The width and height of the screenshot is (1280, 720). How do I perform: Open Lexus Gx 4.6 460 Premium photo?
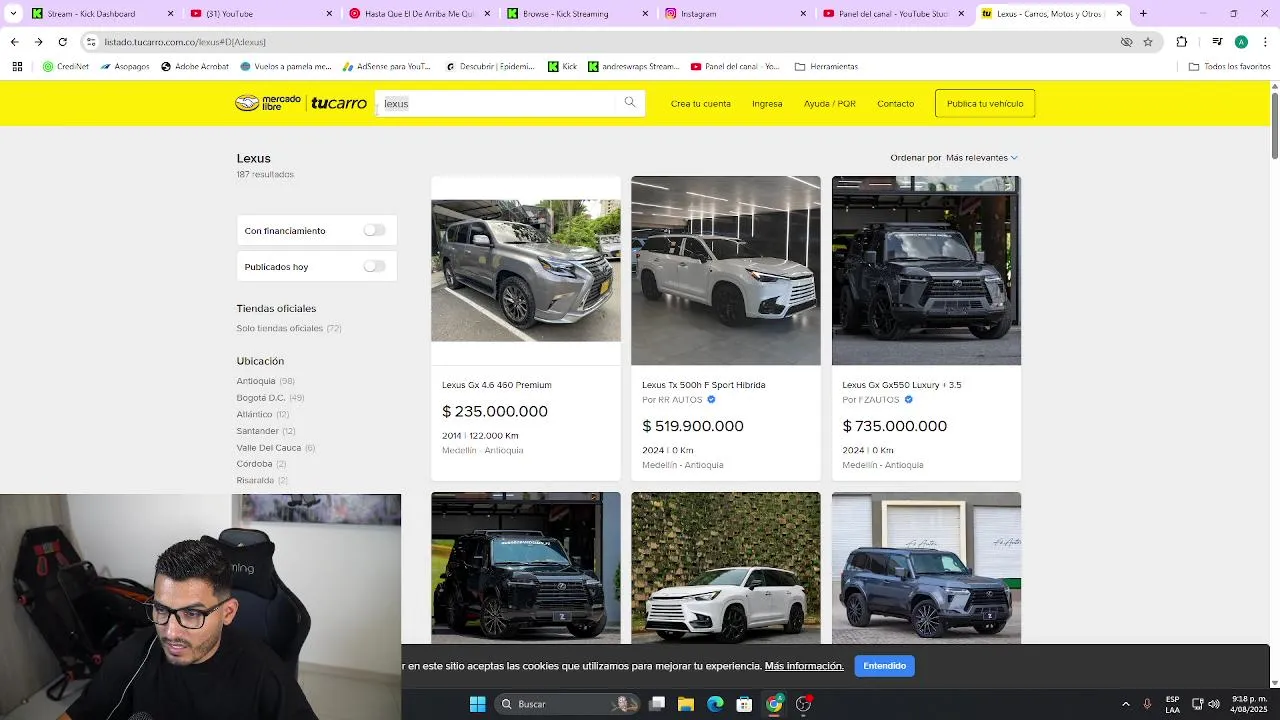pyautogui.click(x=525, y=270)
